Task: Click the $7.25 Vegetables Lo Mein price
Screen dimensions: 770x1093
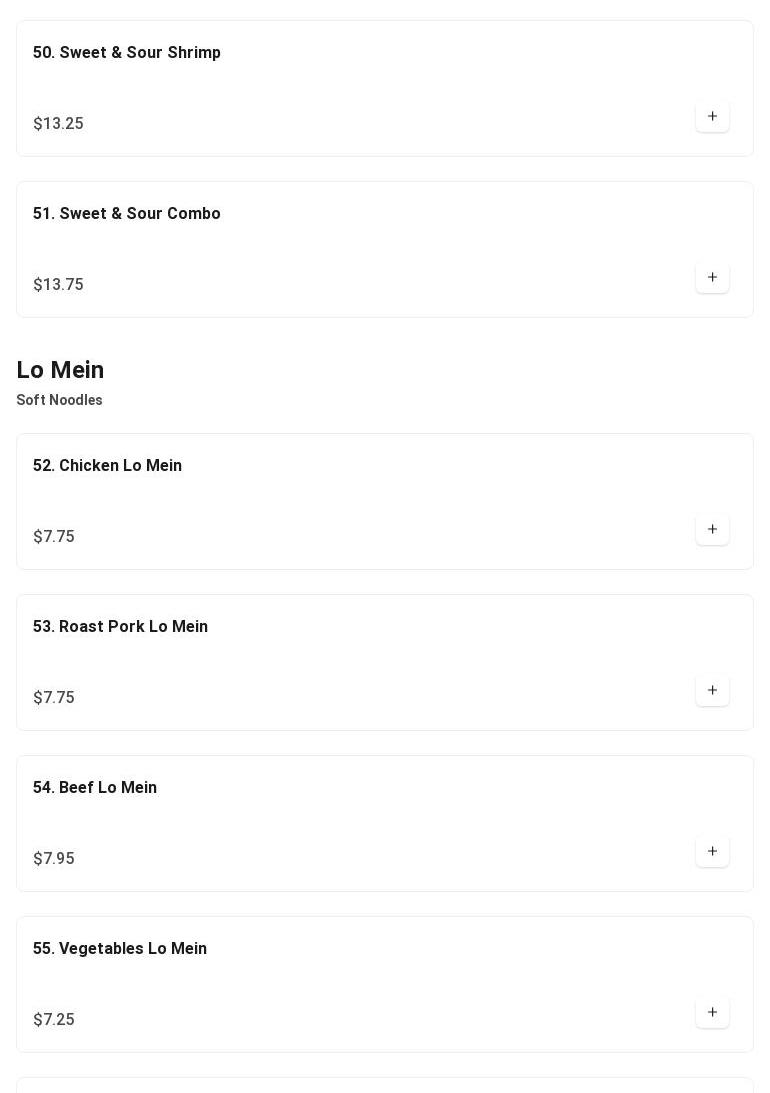Action: pyautogui.click(x=54, y=1020)
